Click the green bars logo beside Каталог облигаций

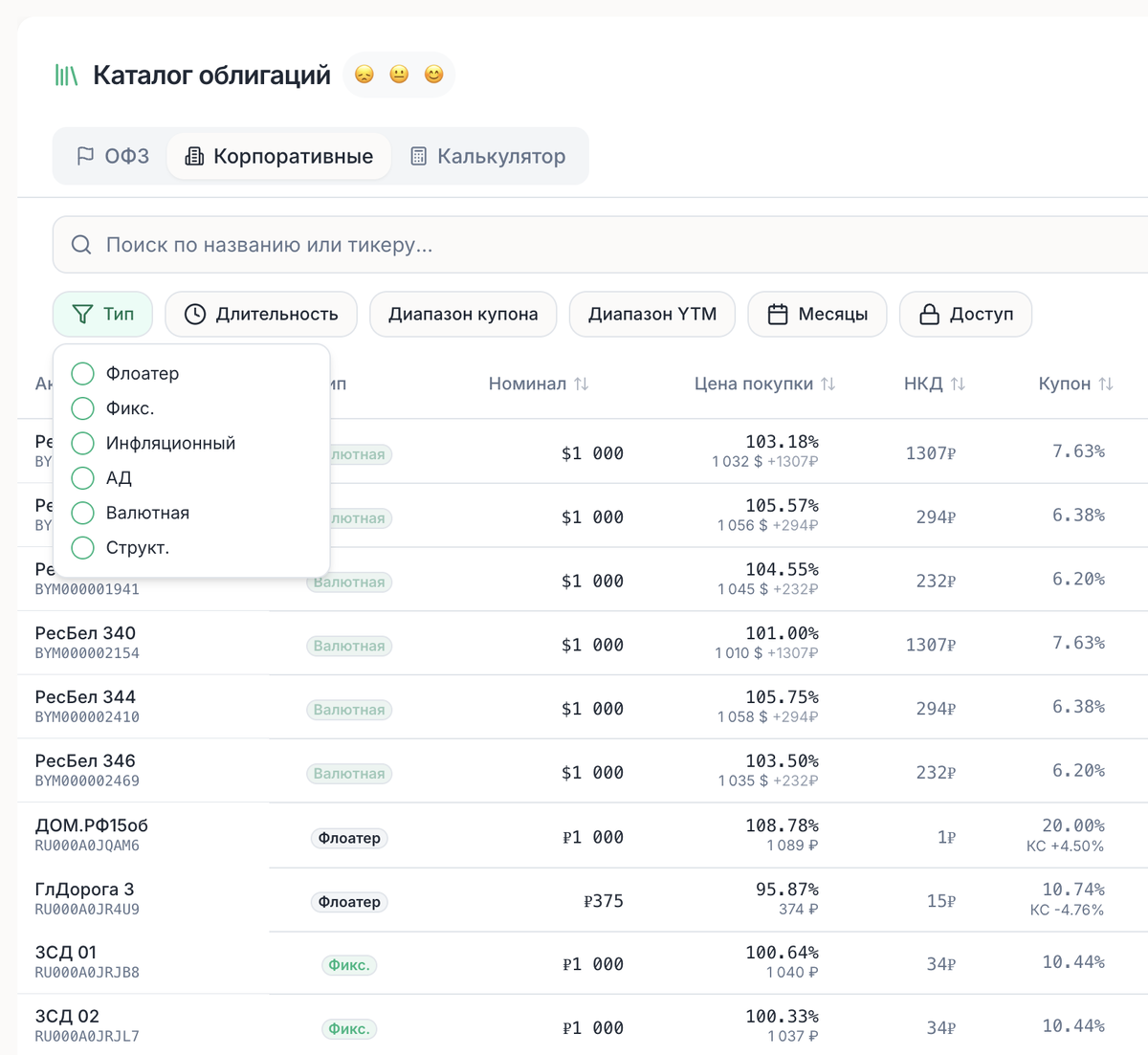point(65,75)
